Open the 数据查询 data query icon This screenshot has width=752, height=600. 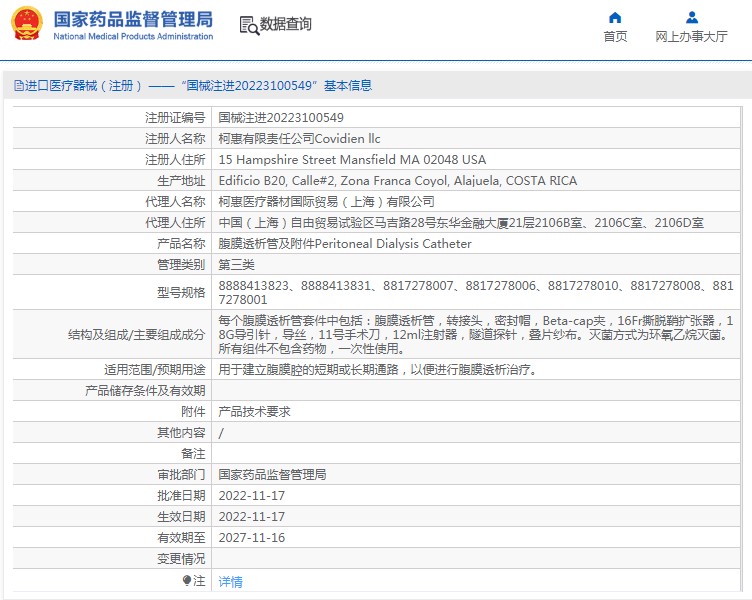coord(248,25)
